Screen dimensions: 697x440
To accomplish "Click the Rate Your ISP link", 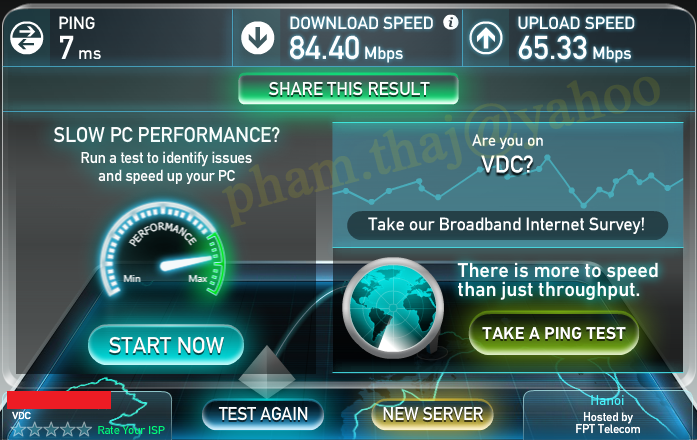I will pos(131,430).
